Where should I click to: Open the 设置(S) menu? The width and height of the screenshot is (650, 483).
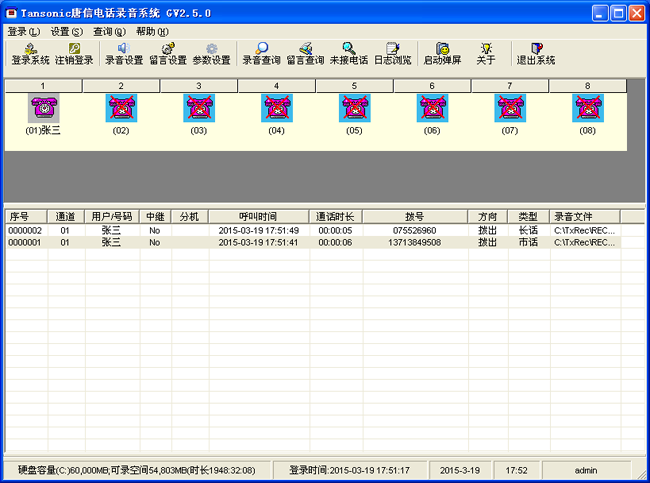click(x=66, y=31)
